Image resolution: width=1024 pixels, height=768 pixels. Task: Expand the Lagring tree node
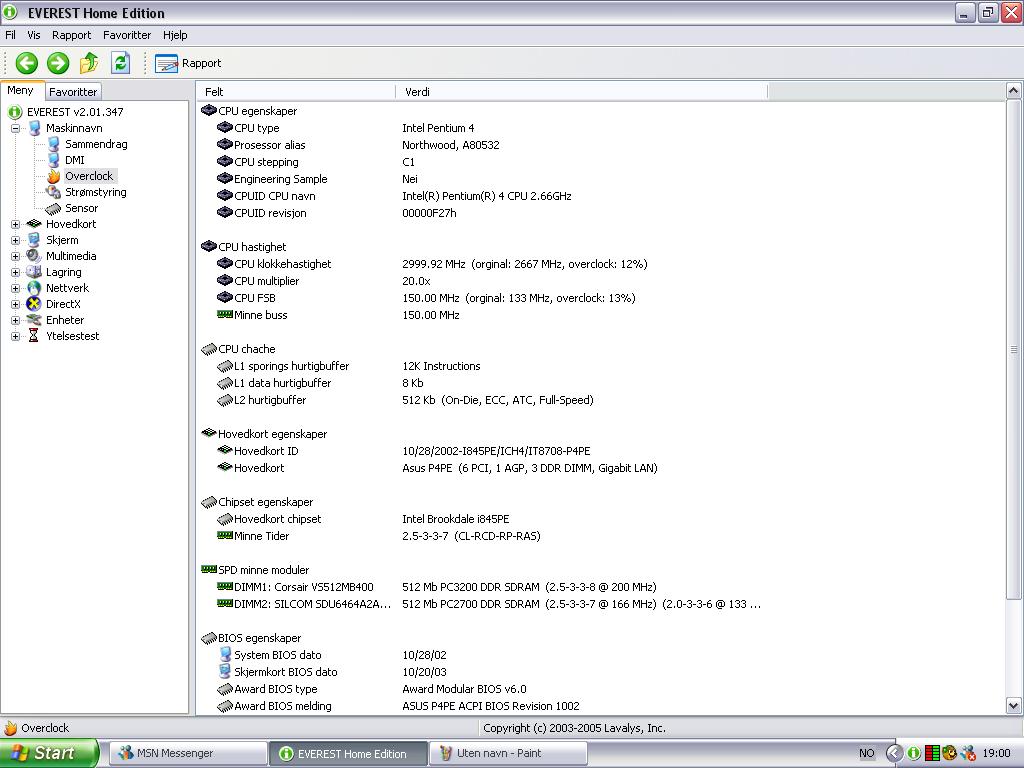(x=16, y=272)
